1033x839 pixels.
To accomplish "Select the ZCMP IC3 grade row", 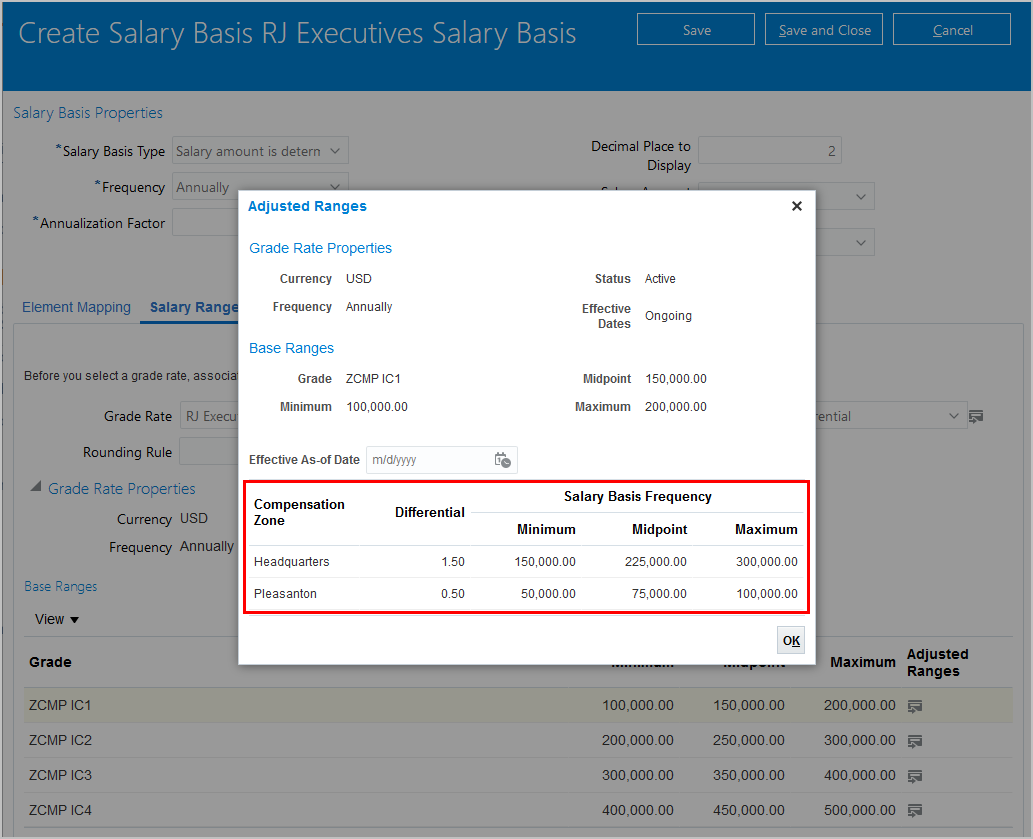I will 518,775.
